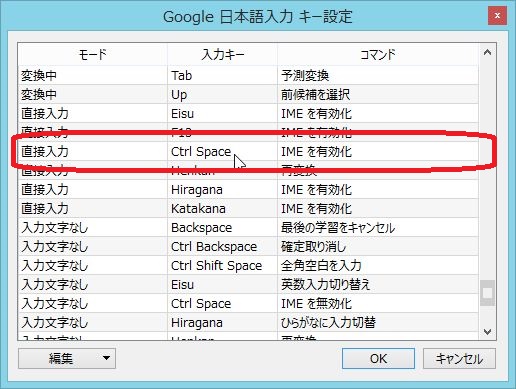Select the Up key cell
The height and width of the screenshot is (389, 516).
(x=222, y=95)
